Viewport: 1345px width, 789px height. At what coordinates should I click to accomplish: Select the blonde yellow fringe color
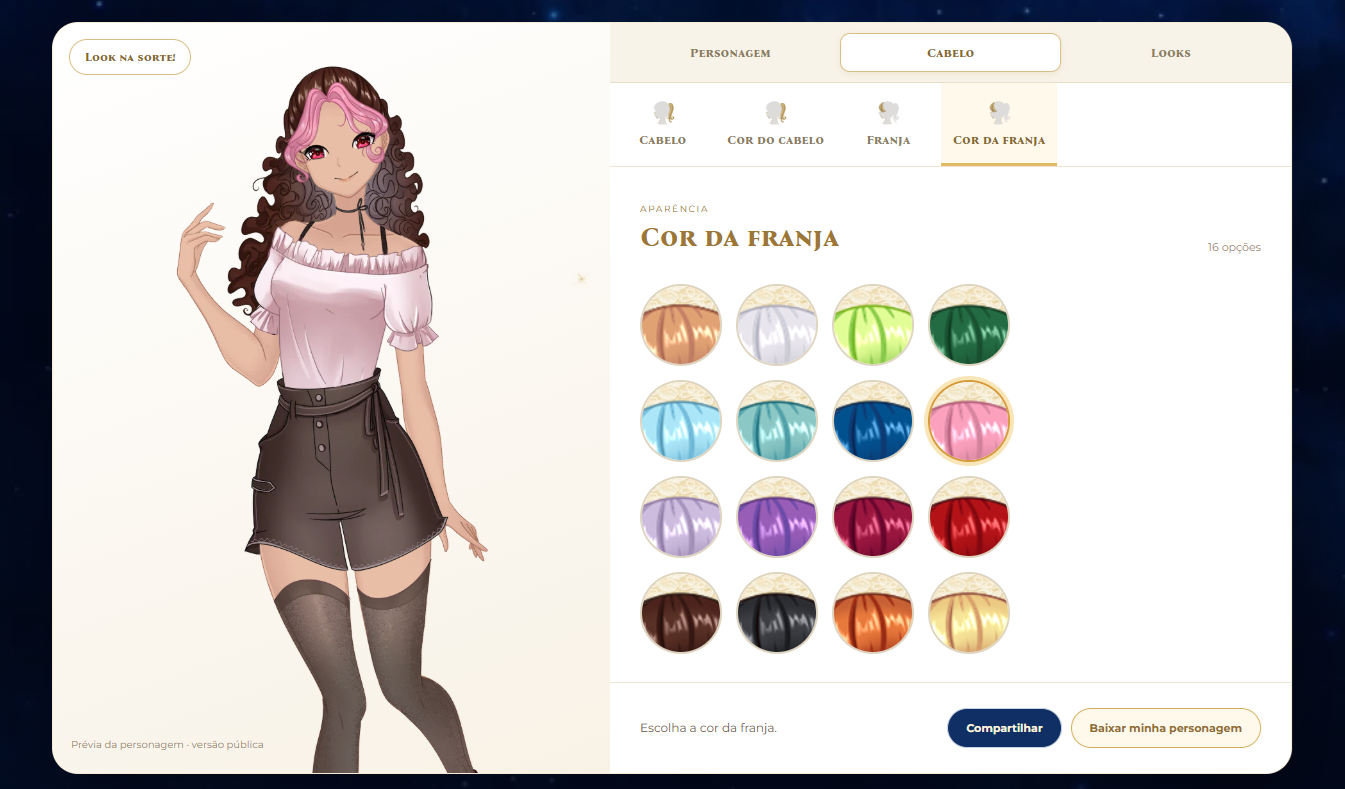tap(969, 613)
